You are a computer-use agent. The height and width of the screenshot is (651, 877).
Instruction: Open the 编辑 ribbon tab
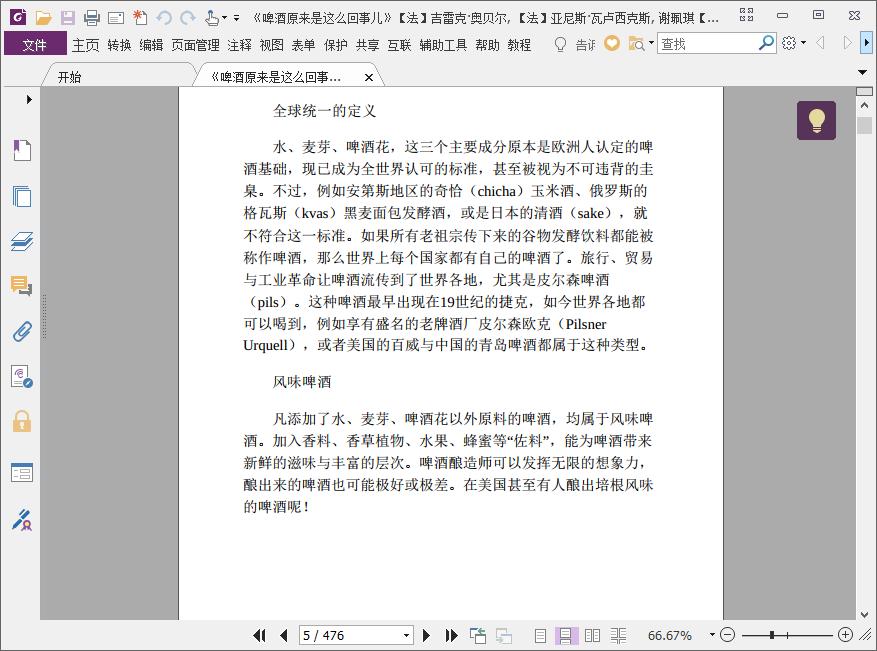pyautogui.click(x=151, y=45)
